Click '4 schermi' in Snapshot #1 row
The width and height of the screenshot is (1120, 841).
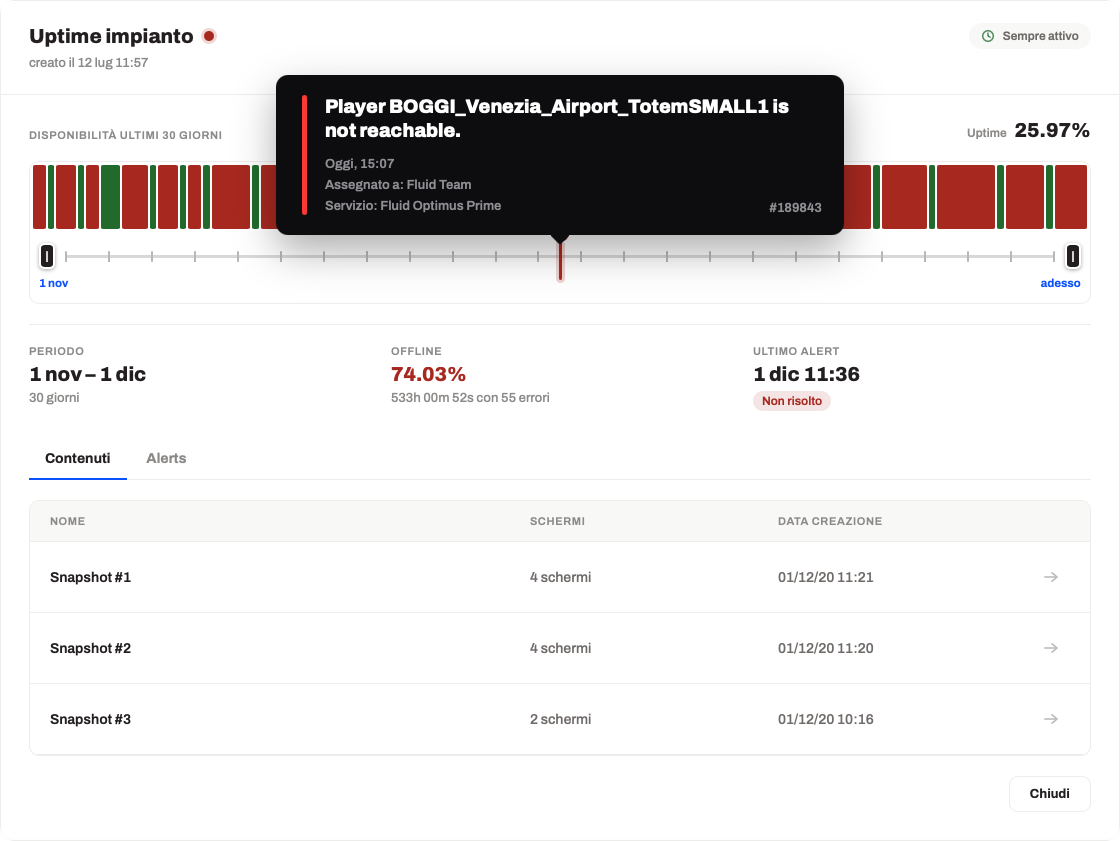pos(560,577)
